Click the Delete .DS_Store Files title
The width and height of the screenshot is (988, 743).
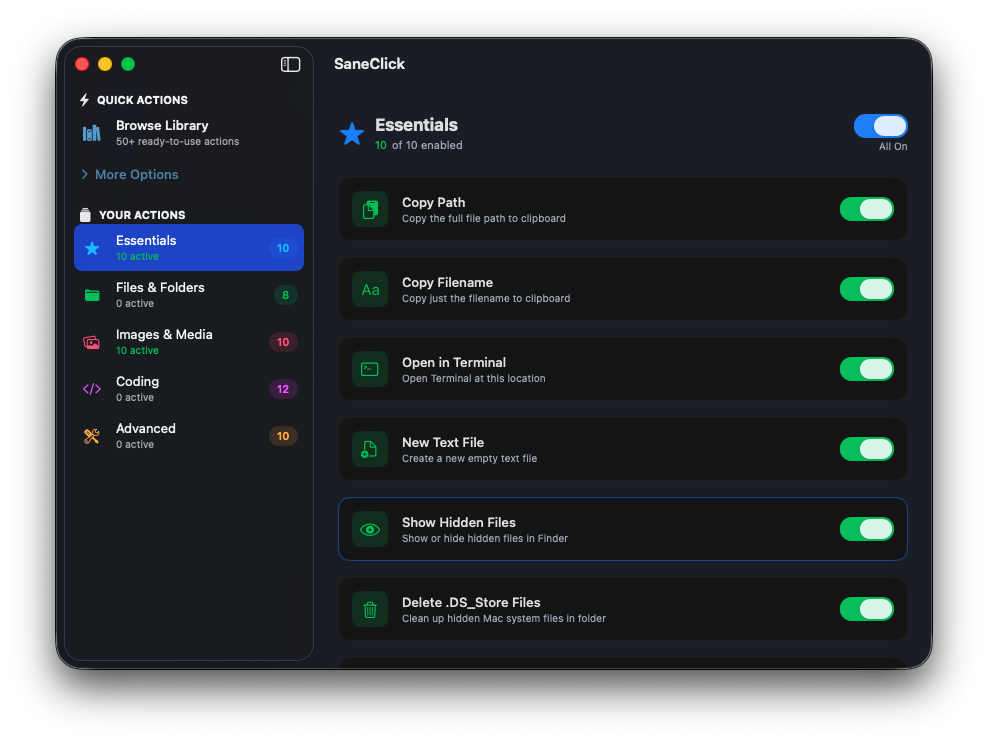(x=471, y=602)
